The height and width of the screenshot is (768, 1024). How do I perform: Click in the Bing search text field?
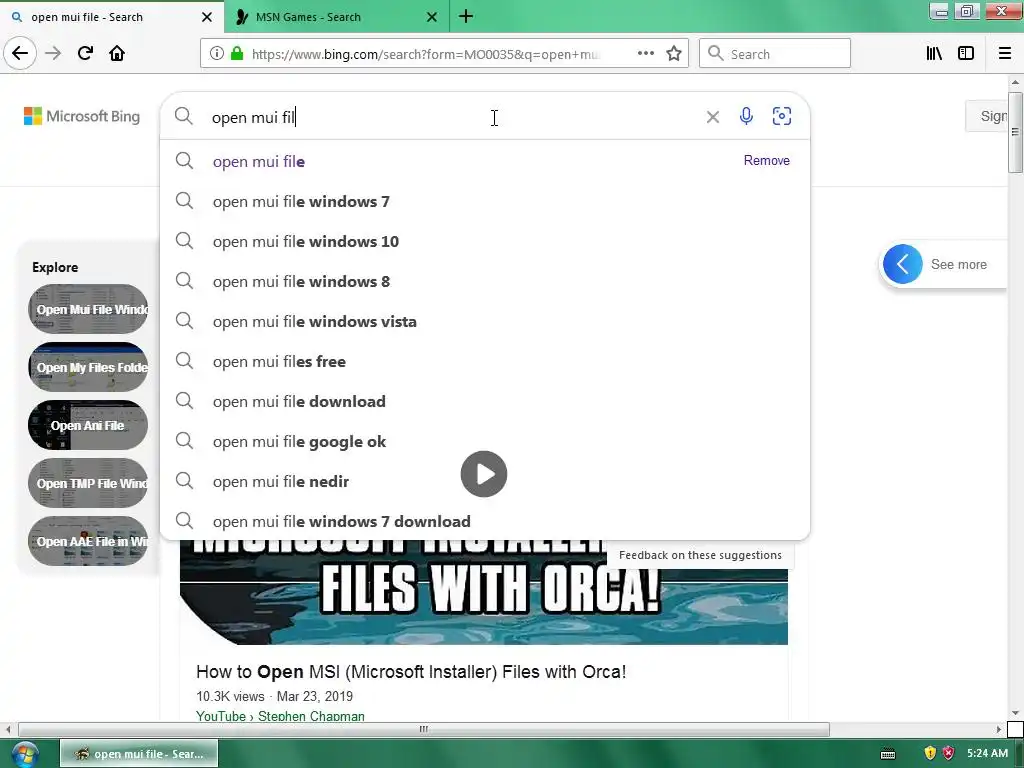pyautogui.click(x=451, y=117)
